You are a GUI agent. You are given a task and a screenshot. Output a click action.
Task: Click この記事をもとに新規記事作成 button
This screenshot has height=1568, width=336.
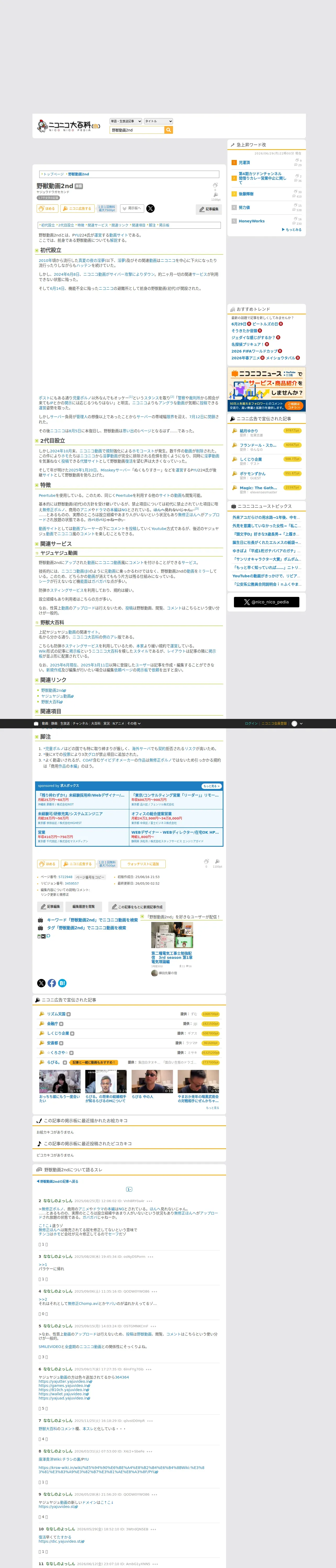137,906
